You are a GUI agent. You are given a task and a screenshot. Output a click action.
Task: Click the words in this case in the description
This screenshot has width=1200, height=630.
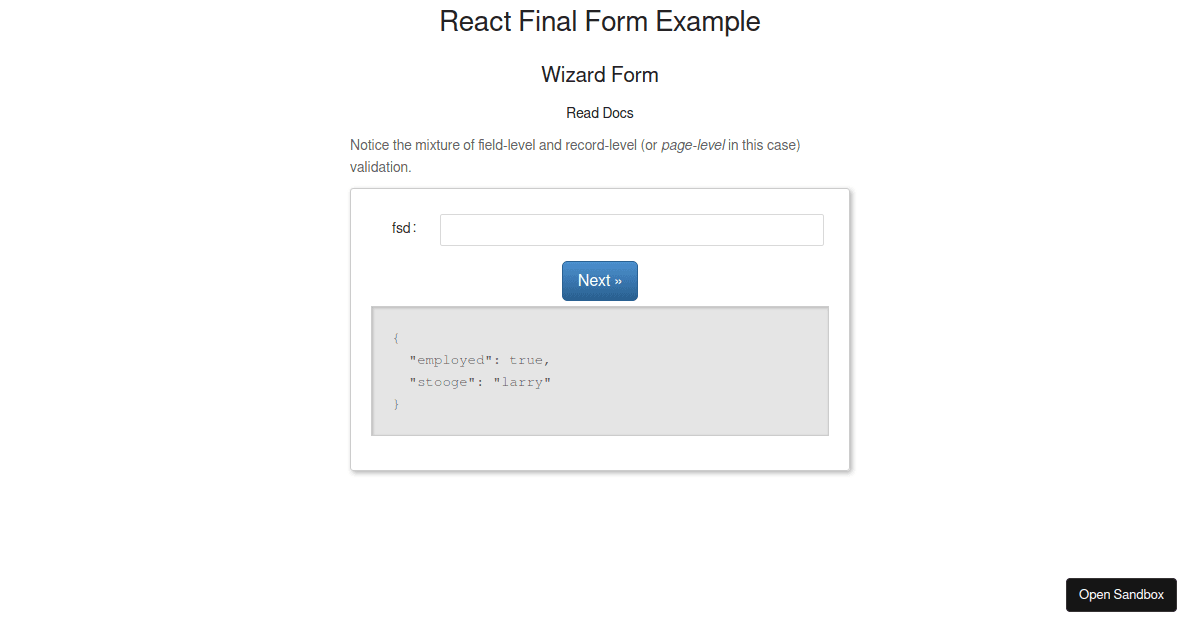tap(762, 145)
